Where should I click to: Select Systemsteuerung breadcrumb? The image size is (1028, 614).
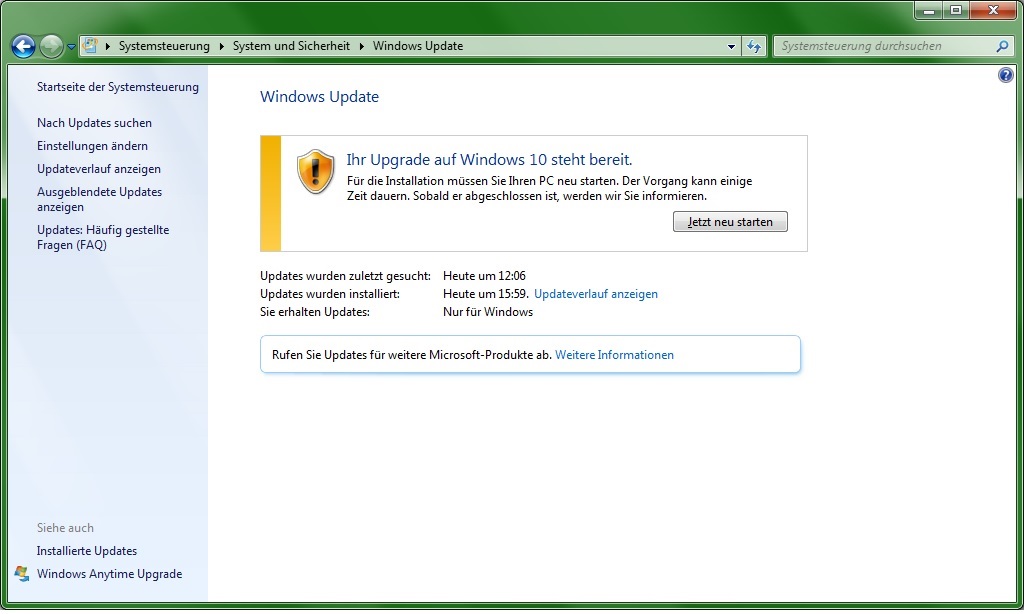[x=165, y=46]
